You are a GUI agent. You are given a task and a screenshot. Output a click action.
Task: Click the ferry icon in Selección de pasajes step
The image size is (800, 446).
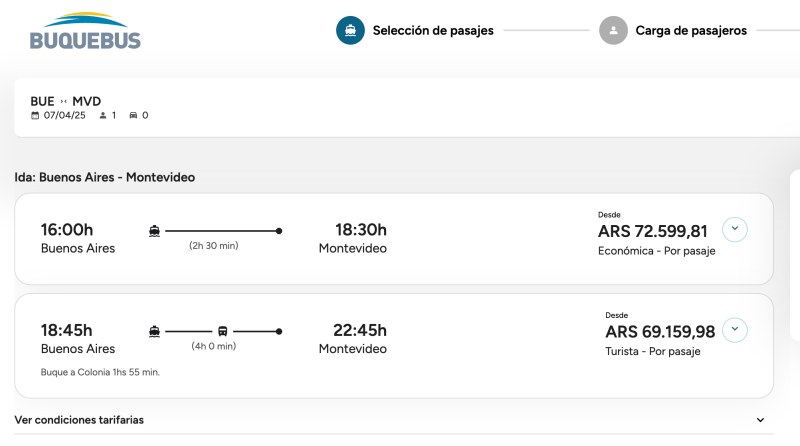pos(350,31)
